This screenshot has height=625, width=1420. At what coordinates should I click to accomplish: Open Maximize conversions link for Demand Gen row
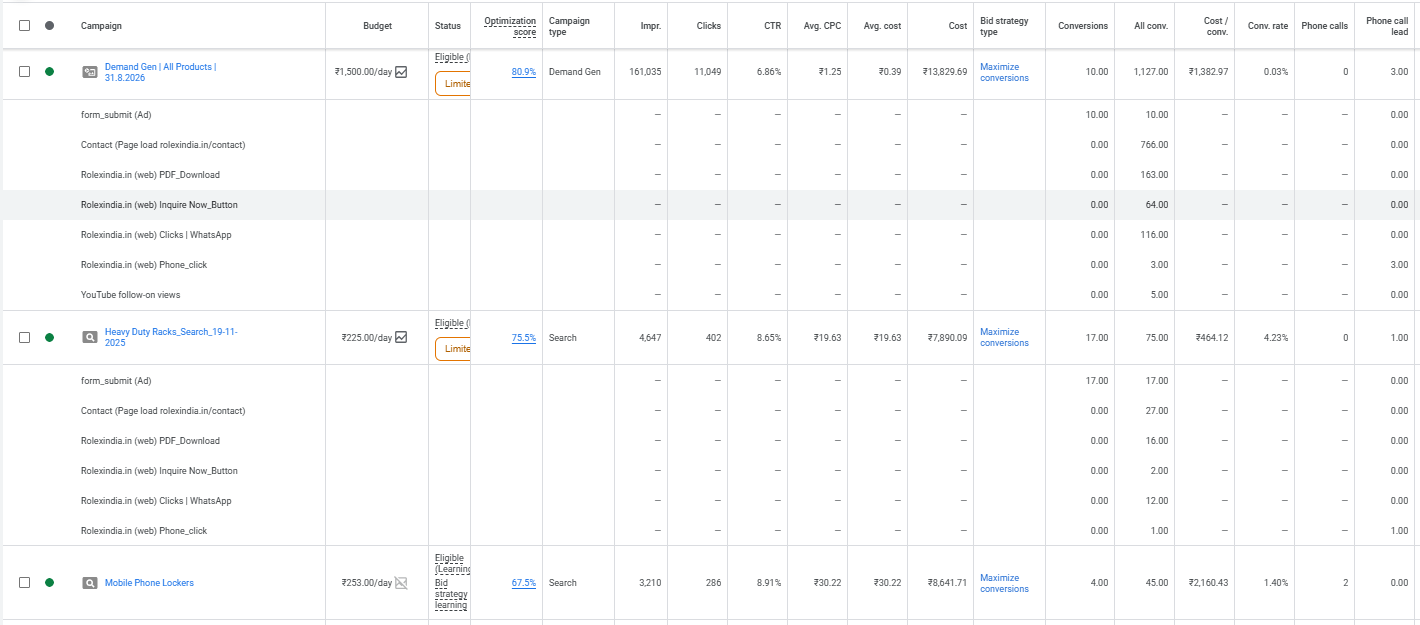(x=1004, y=72)
